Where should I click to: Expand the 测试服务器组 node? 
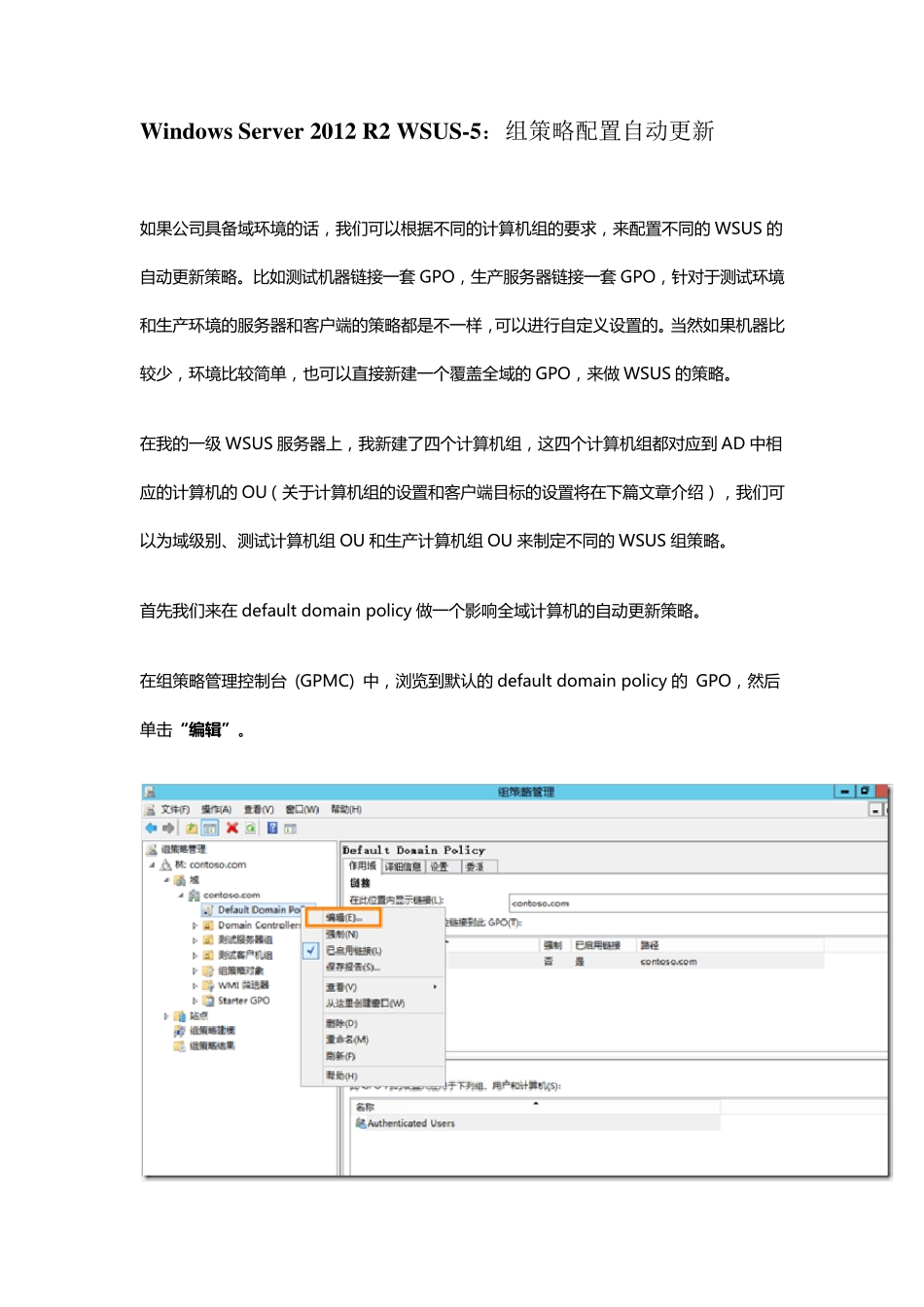(x=195, y=940)
